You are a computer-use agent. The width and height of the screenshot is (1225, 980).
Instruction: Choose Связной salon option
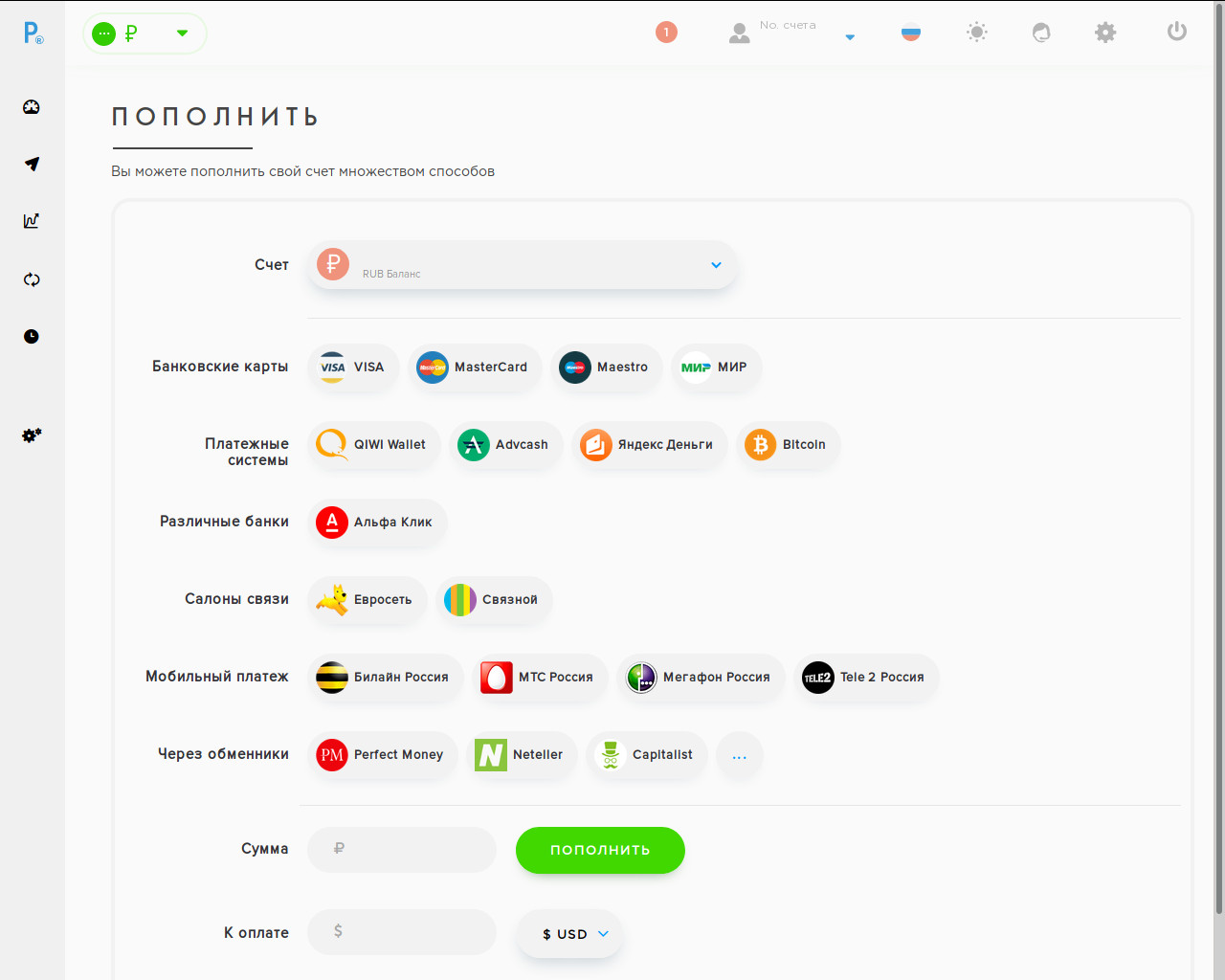click(494, 600)
